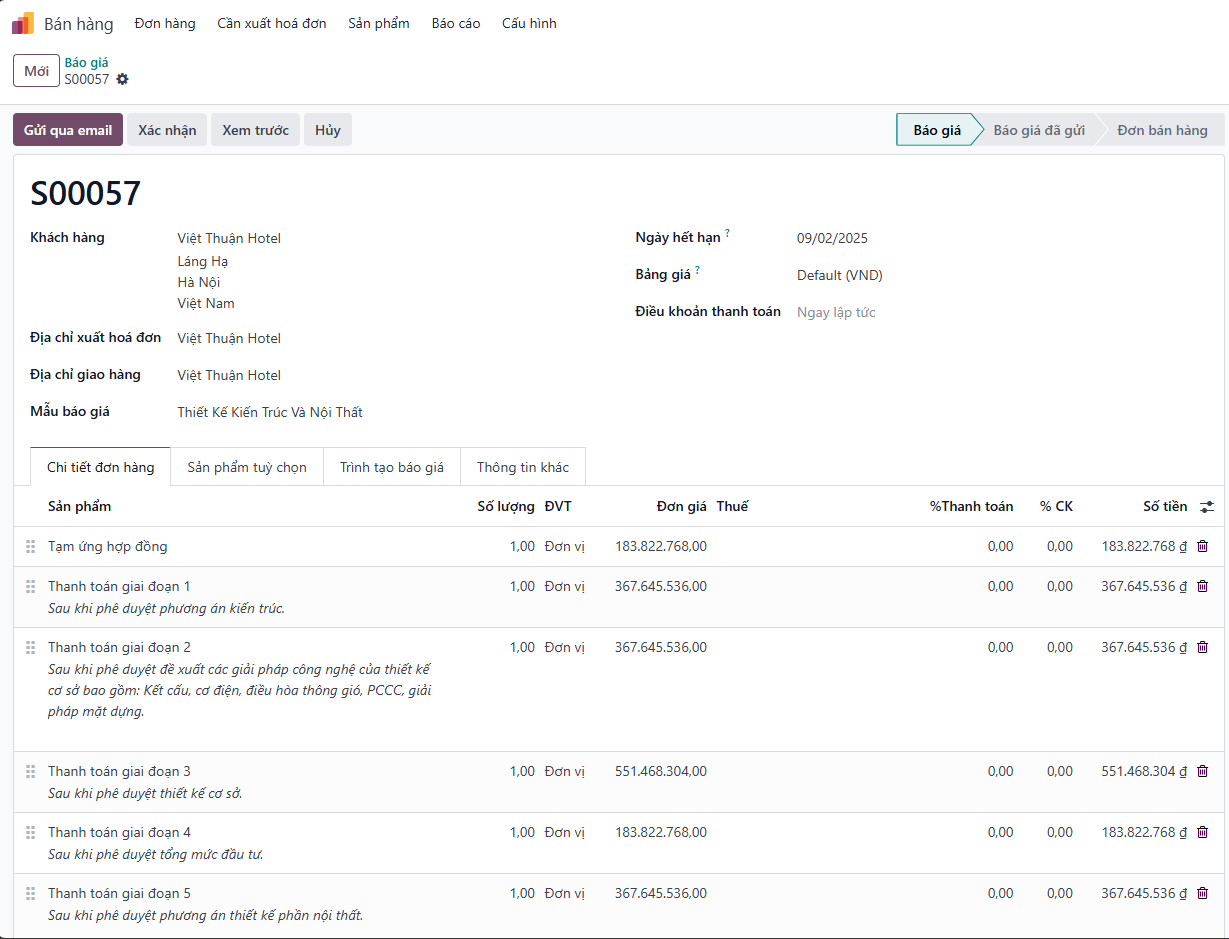The width and height of the screenshot is (1229, 939).
Task: Go to the Bán hàng app home
Action: pyautogui.click(x=79, y=23)
